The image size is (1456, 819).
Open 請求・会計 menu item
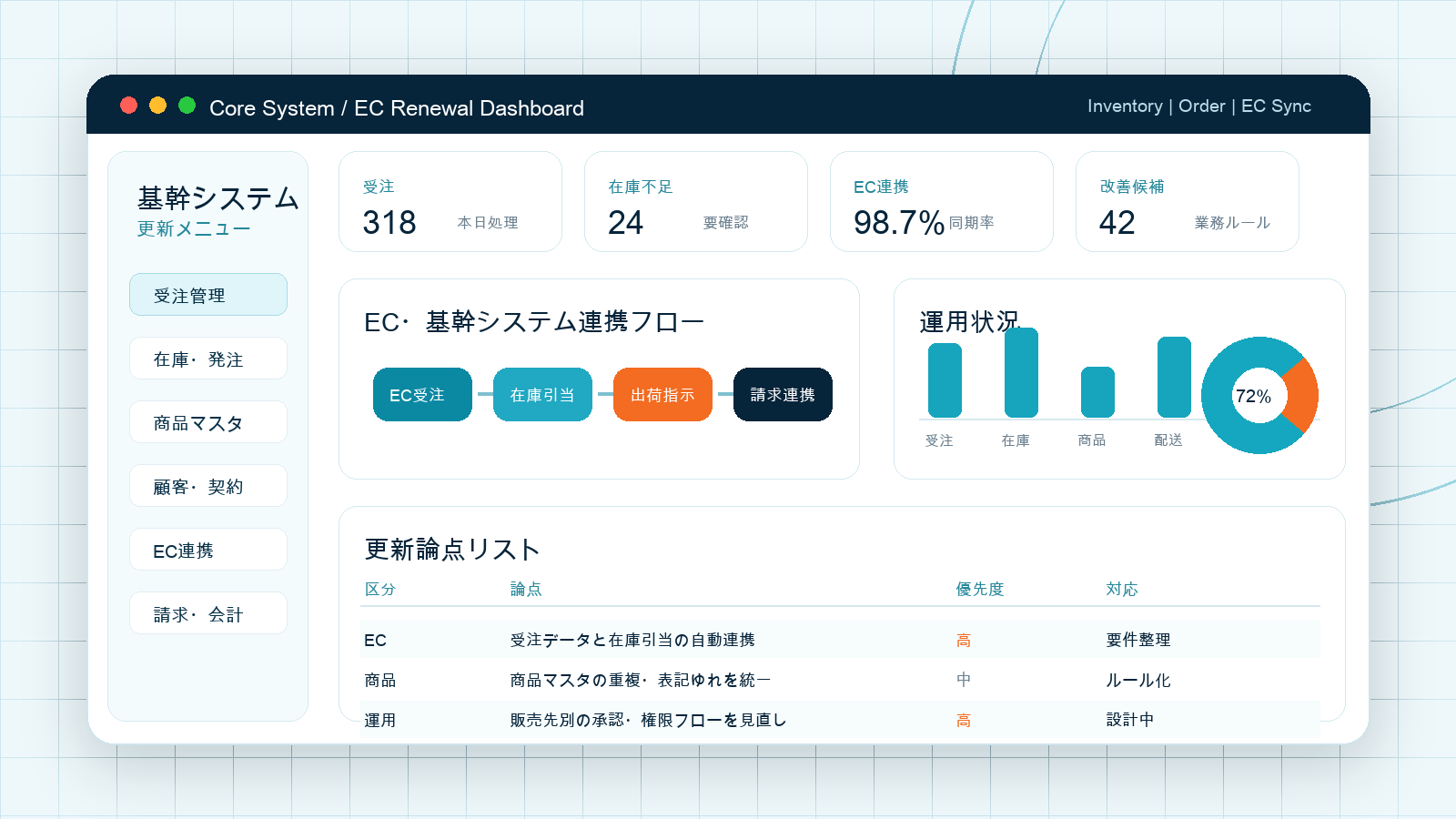(x=208, y=613)
